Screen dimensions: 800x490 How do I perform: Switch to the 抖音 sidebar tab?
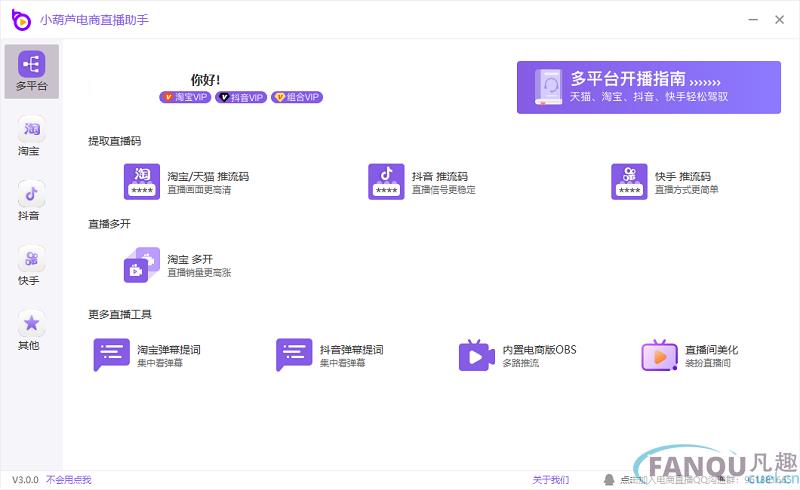[32, 201]
